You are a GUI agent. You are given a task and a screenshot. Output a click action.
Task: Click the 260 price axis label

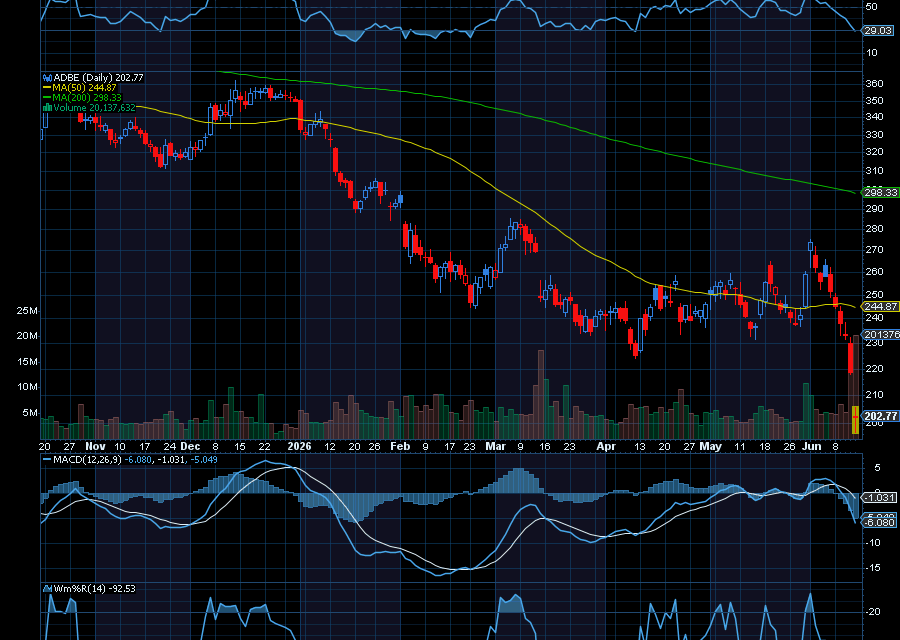tap(874, 272)
